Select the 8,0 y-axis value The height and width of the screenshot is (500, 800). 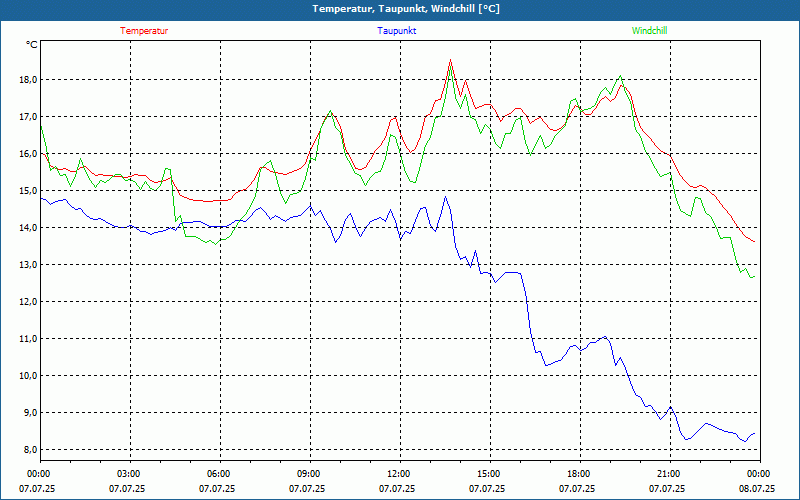click(31, 449)
